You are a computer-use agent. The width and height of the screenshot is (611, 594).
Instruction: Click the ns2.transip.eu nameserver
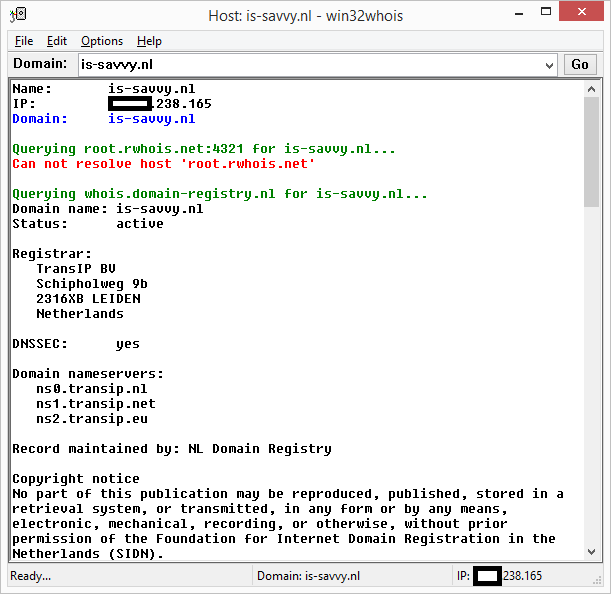pyautogui.click(x=92, y=419)
